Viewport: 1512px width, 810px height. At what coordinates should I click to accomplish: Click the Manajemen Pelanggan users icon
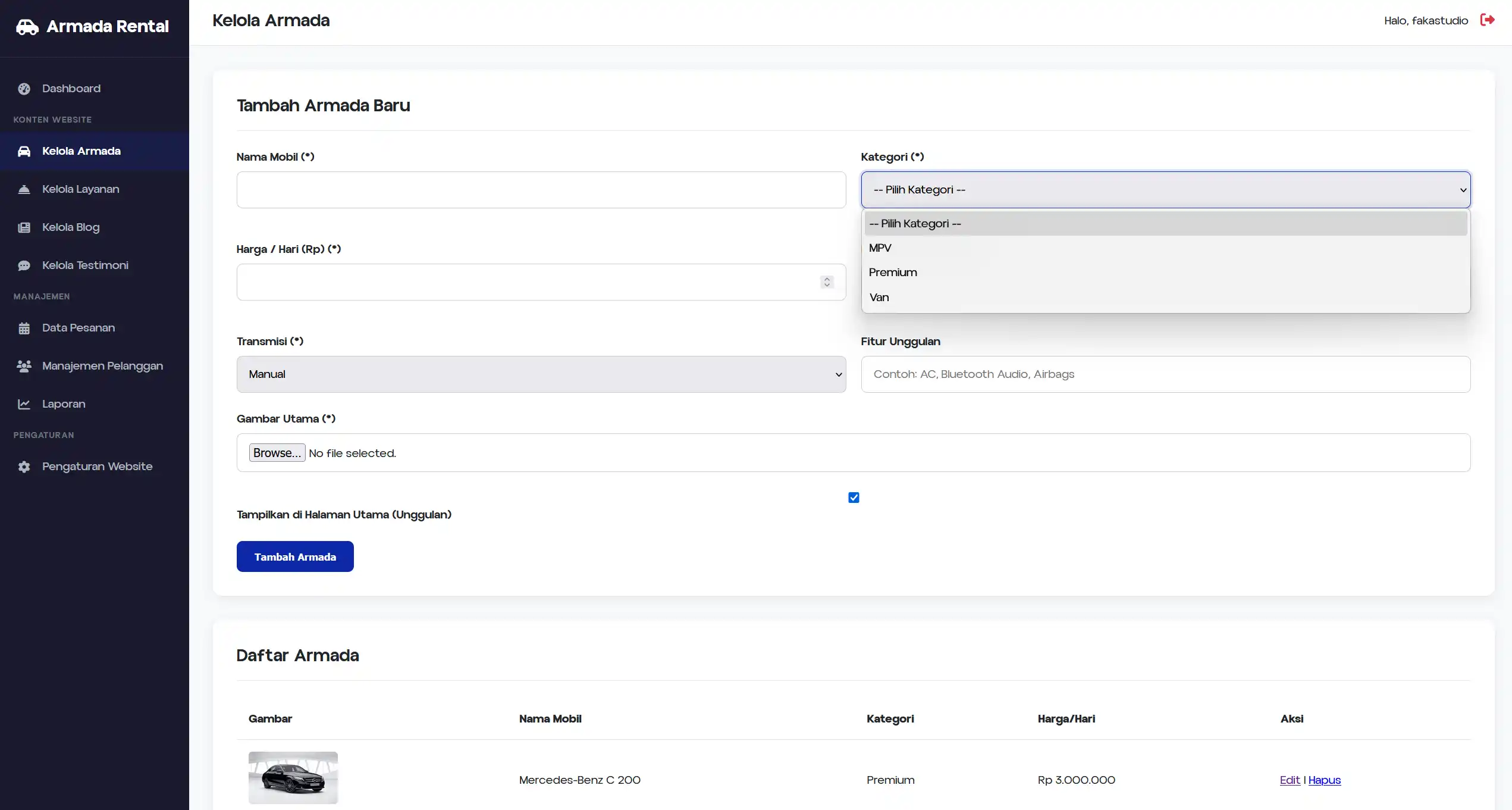coord(24,366)
